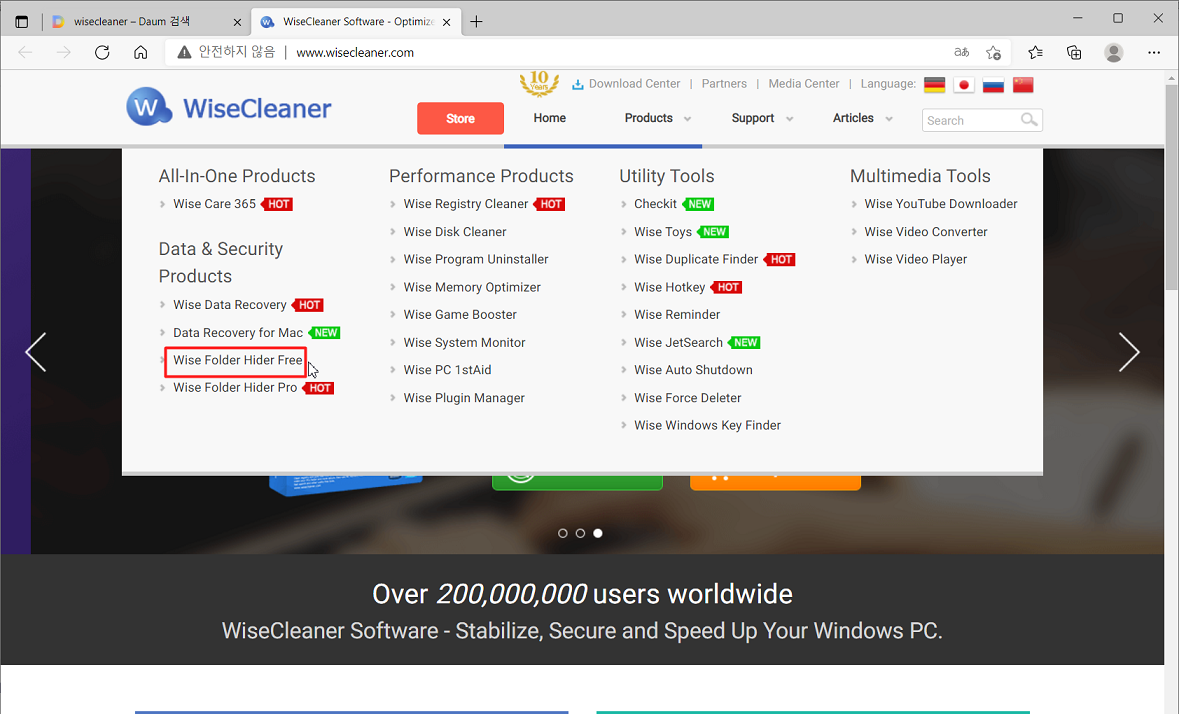Viewport: 1179px width, 714px height.
Task: Select Wise Folder Hider Pro
Action: click(235, 387)
